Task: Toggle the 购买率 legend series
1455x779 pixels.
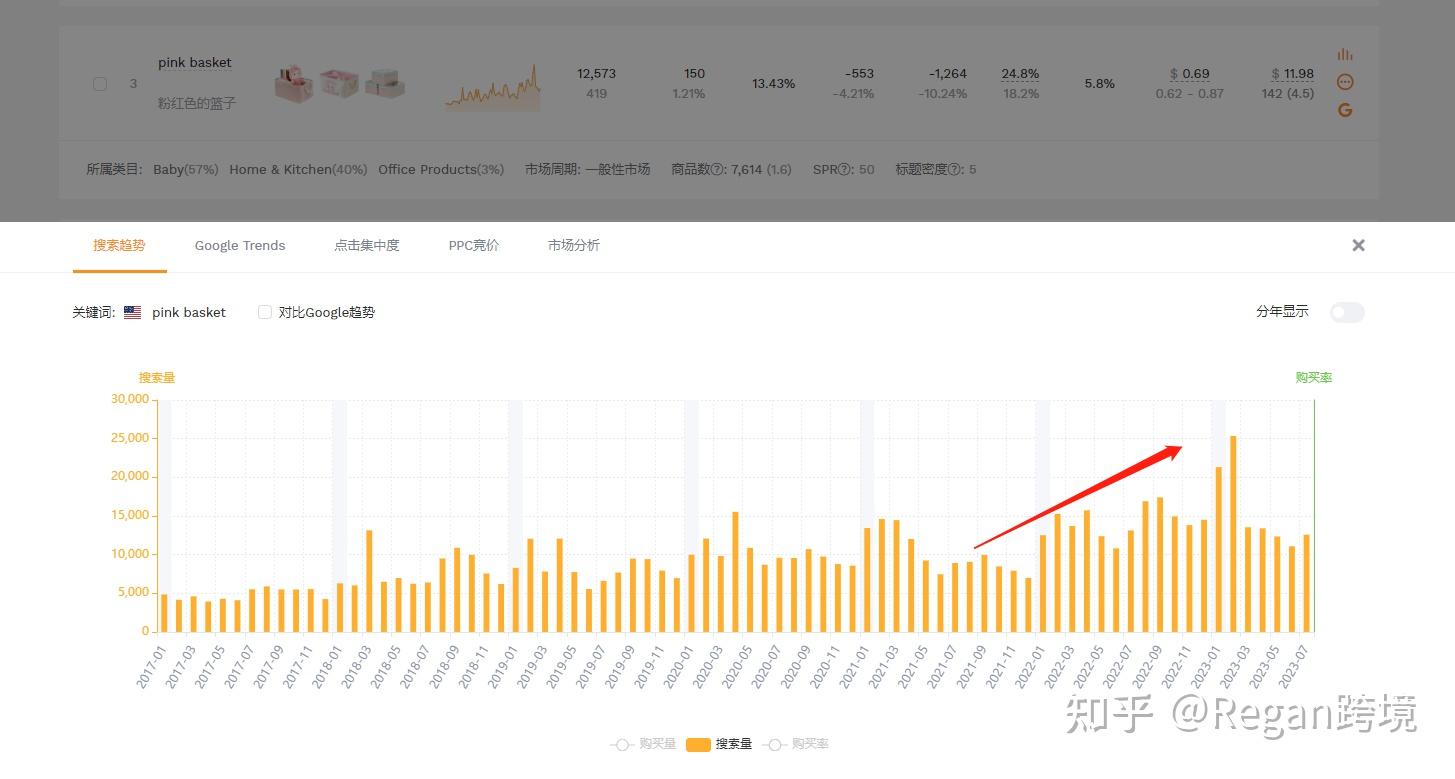Action: [795, 744]
